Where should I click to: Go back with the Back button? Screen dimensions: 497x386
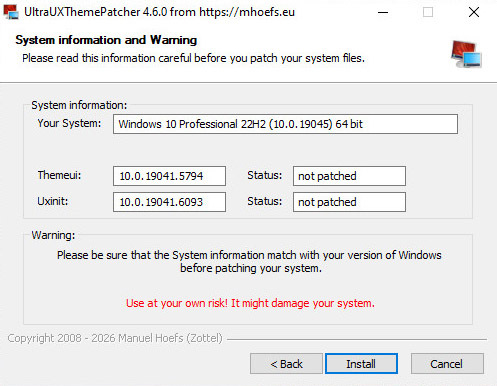point(286,364)
